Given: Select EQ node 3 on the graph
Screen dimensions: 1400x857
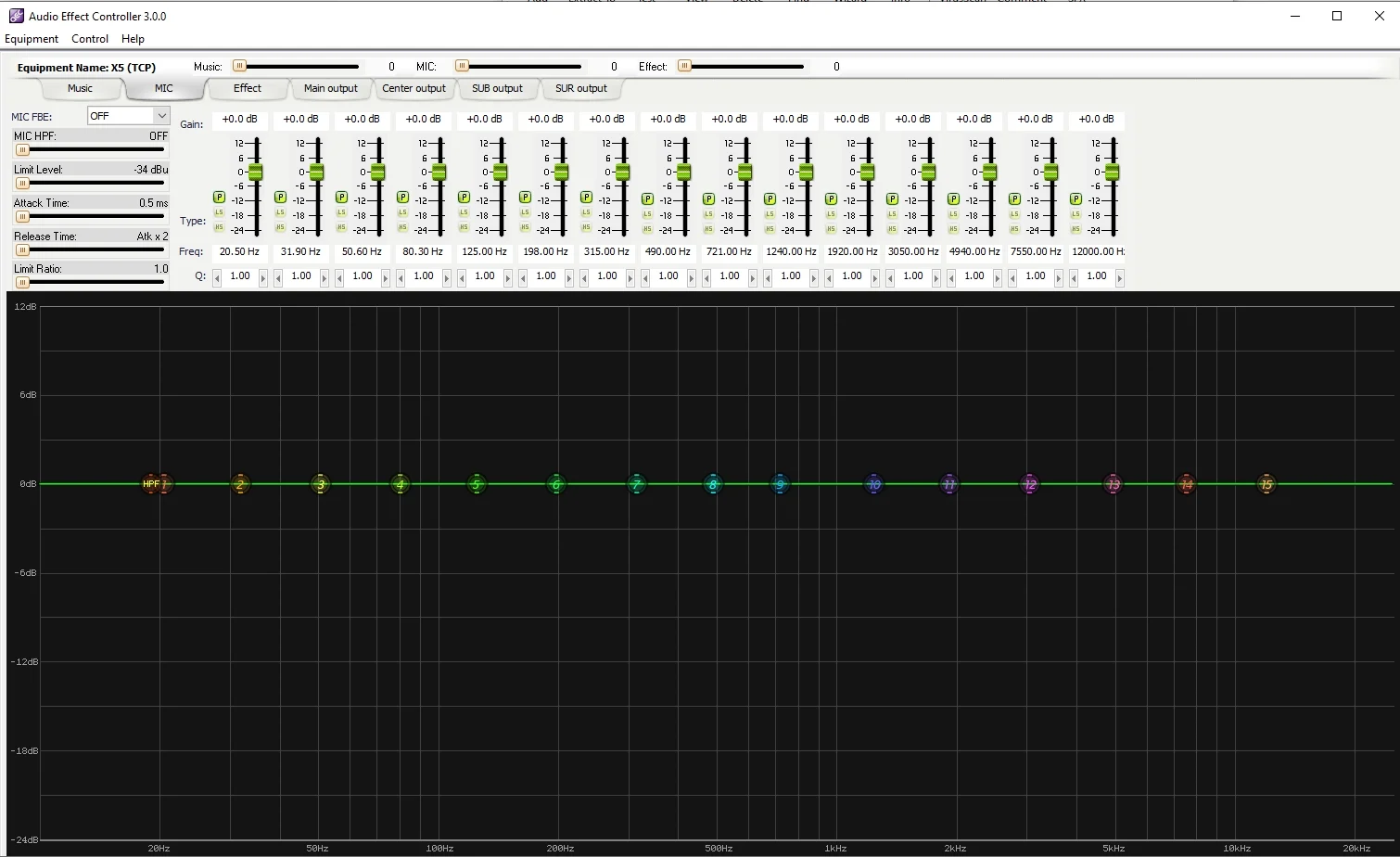Looking at the screenshot, I should (x=321, y=484).
